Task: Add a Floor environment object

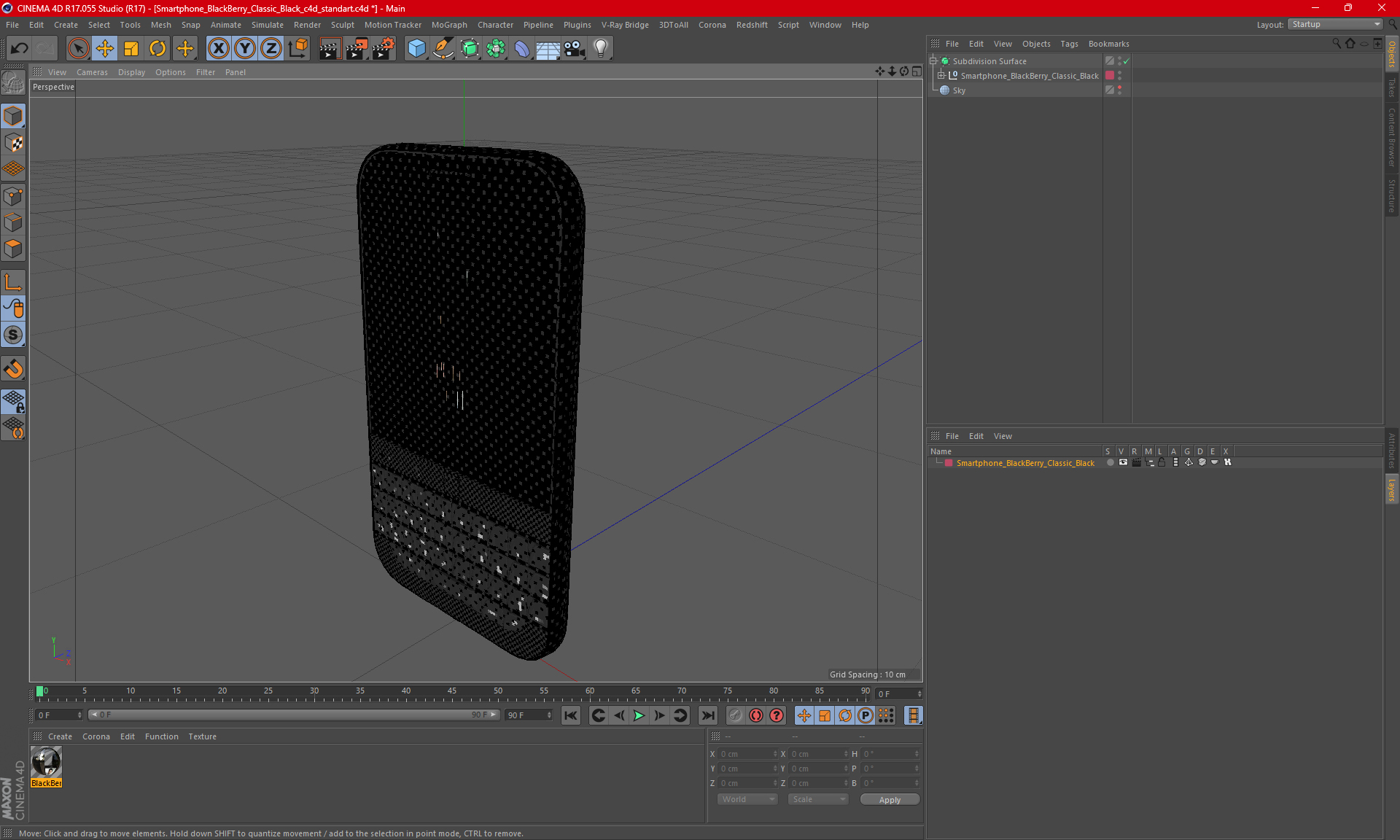Action: 548,48
